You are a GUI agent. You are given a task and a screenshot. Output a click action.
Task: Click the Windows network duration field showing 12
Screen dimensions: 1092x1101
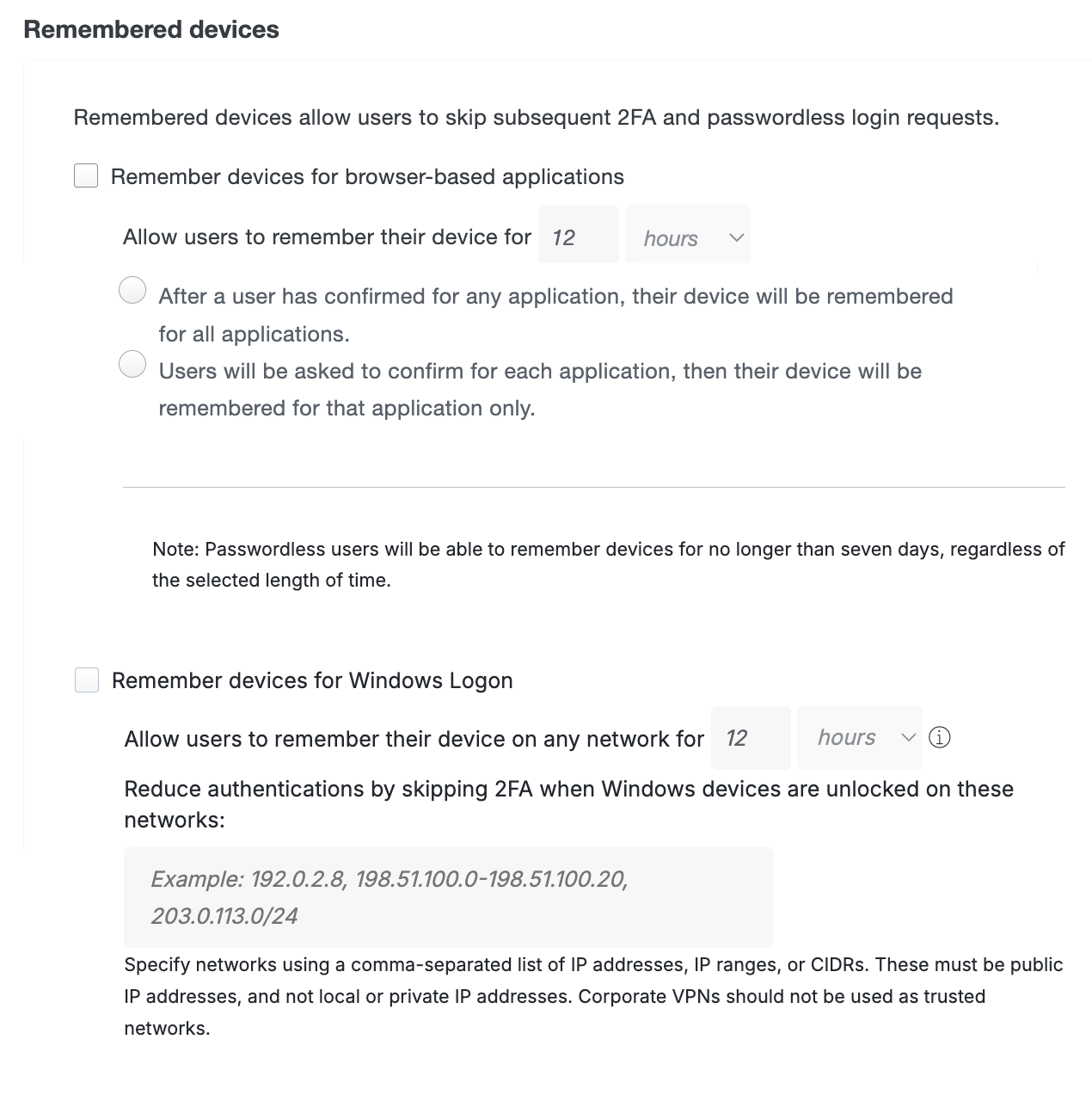click(x=750, y=737)
